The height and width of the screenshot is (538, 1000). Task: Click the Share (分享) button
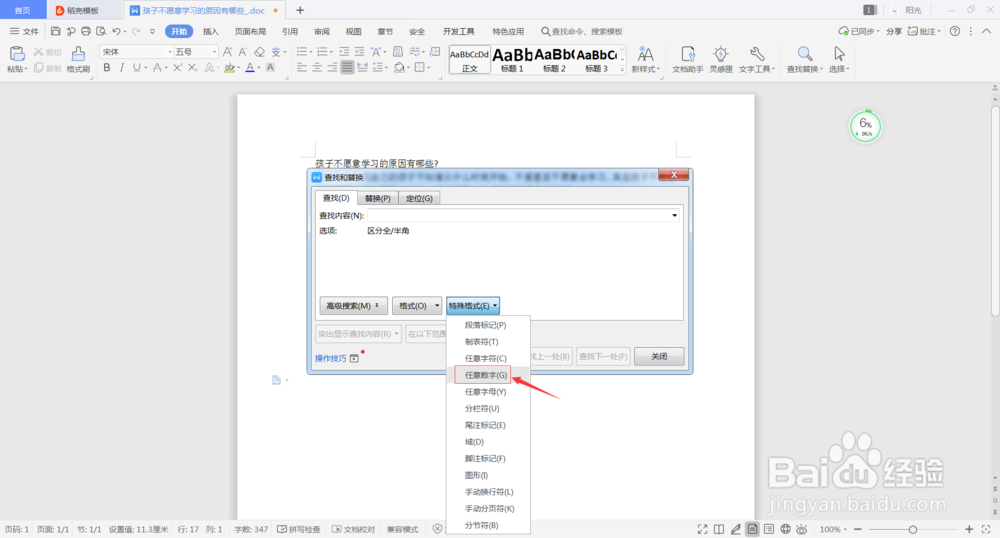click(x=893, y=31)
